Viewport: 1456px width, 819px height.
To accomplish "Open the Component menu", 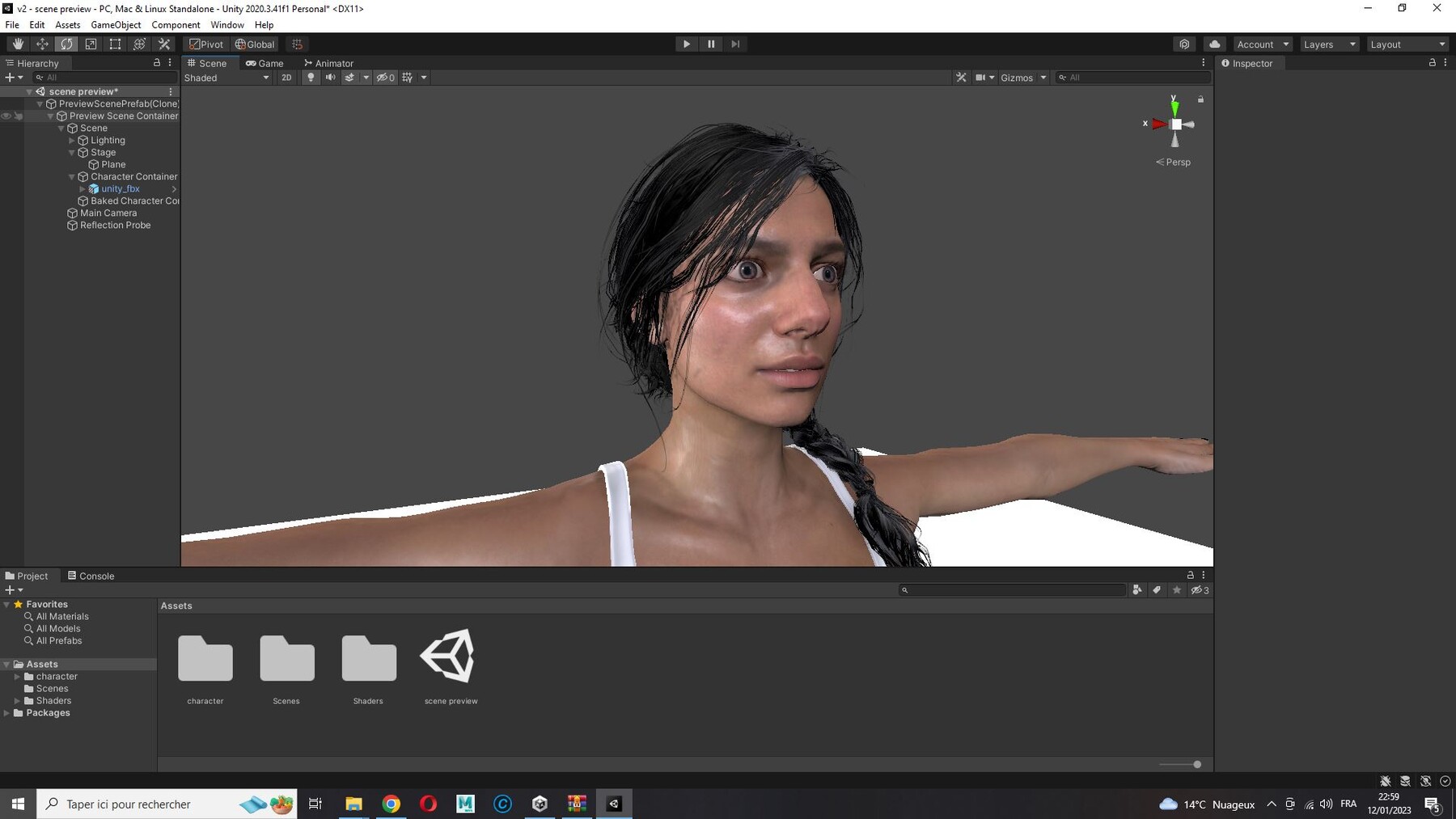I will coord(176,25).
